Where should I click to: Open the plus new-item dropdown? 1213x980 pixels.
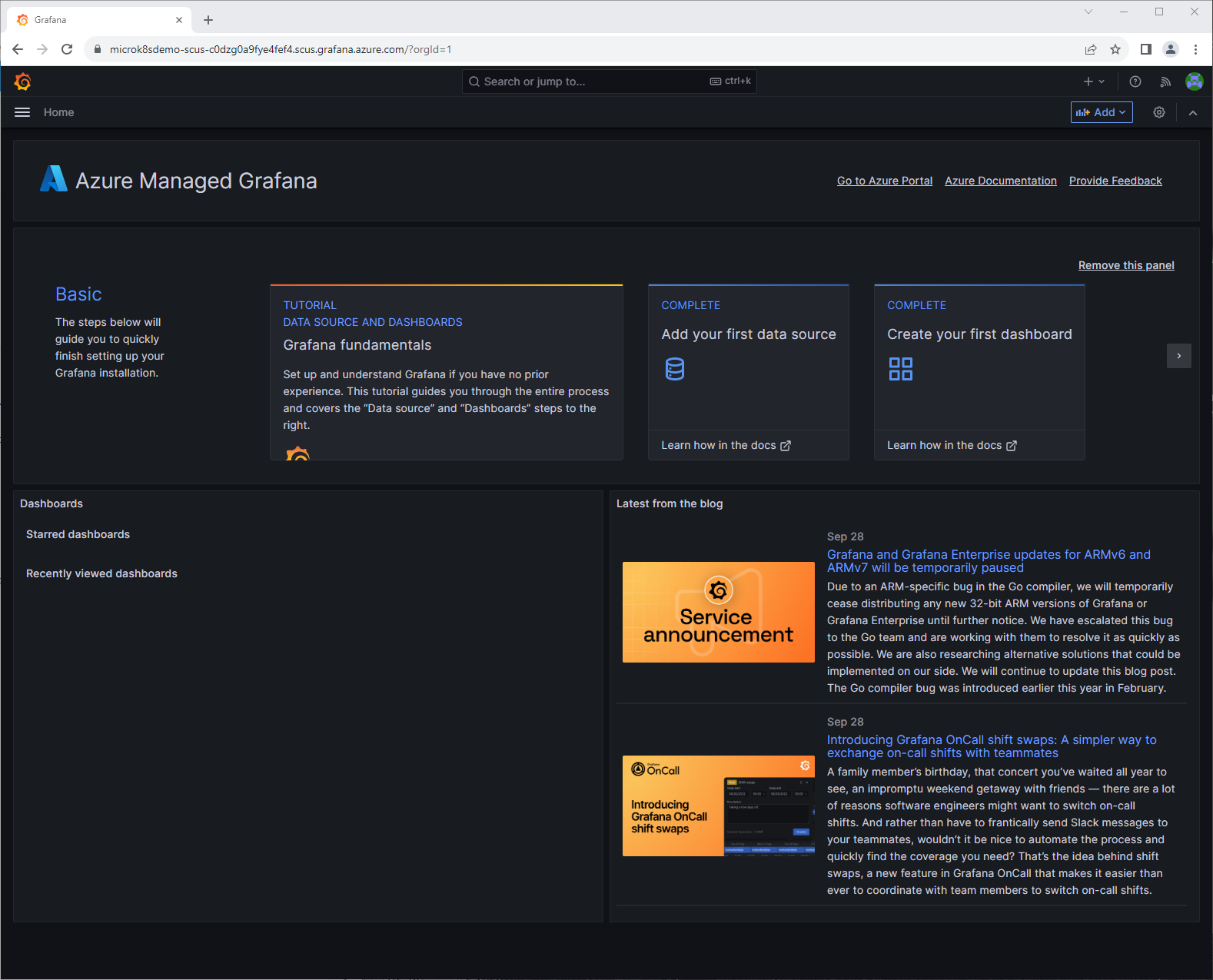[x=1093, y=81]
